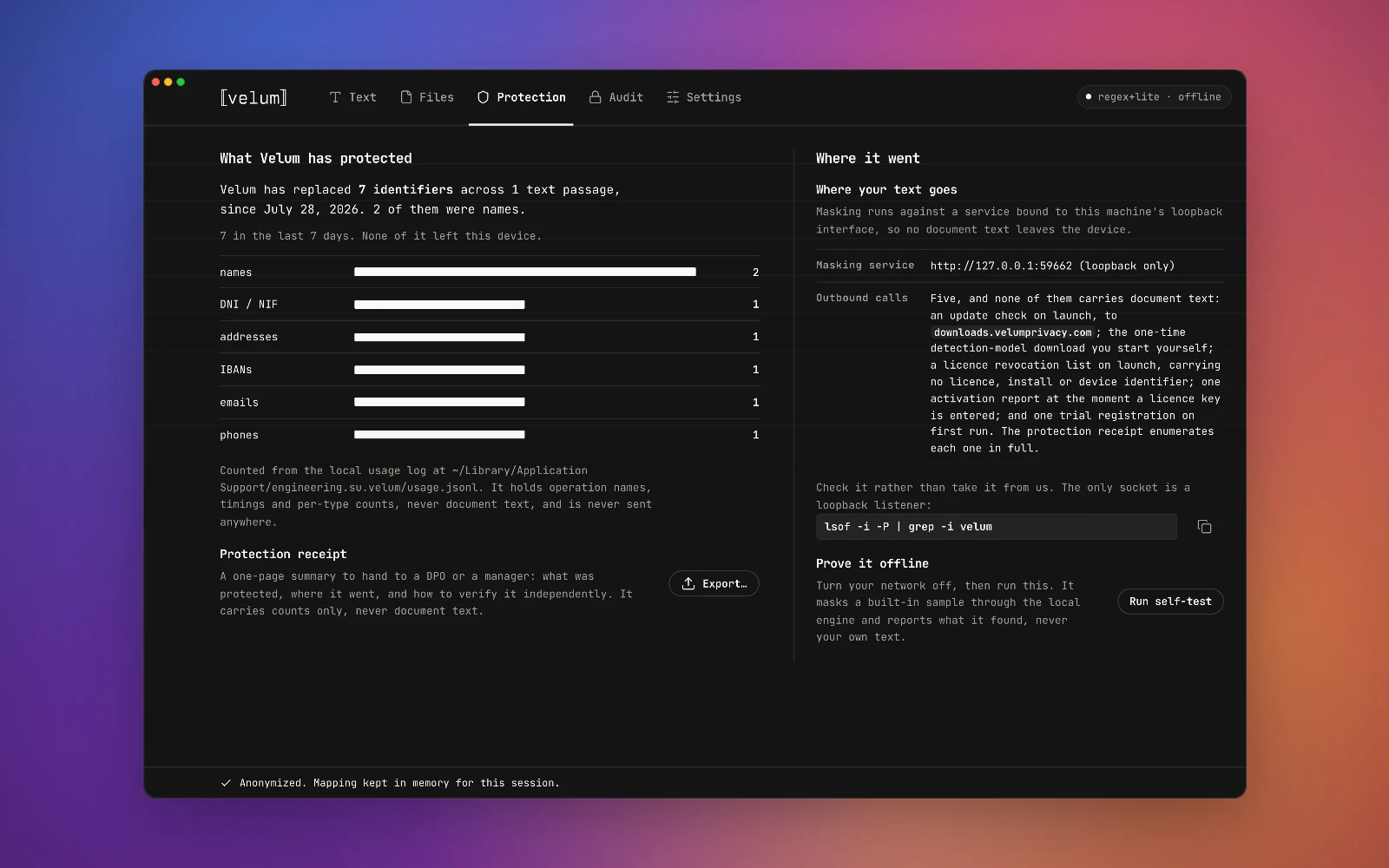Click the [velum] logo

pyautogui.click(x=253, y=97)
